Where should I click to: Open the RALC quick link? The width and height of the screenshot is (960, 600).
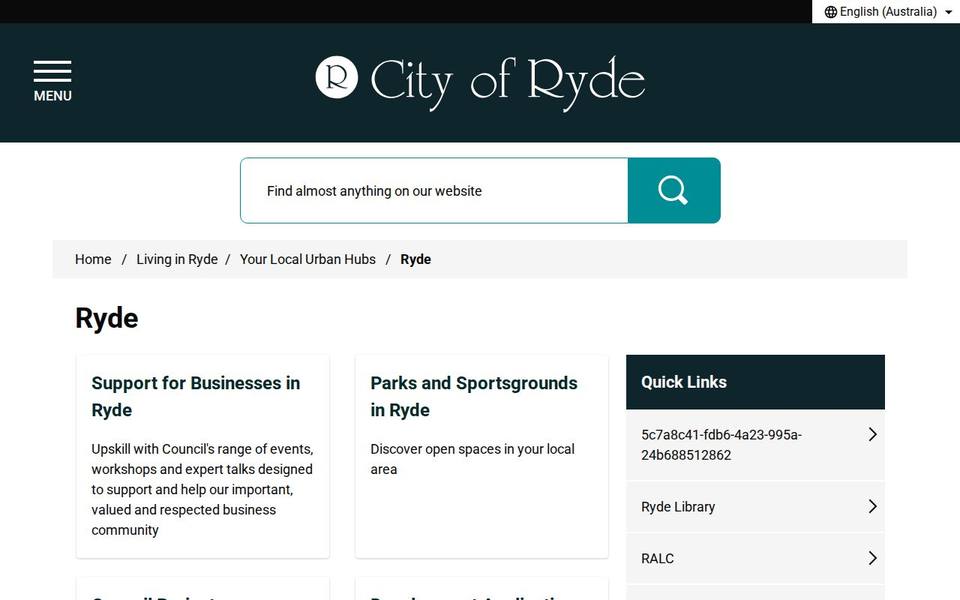[755, 558]
